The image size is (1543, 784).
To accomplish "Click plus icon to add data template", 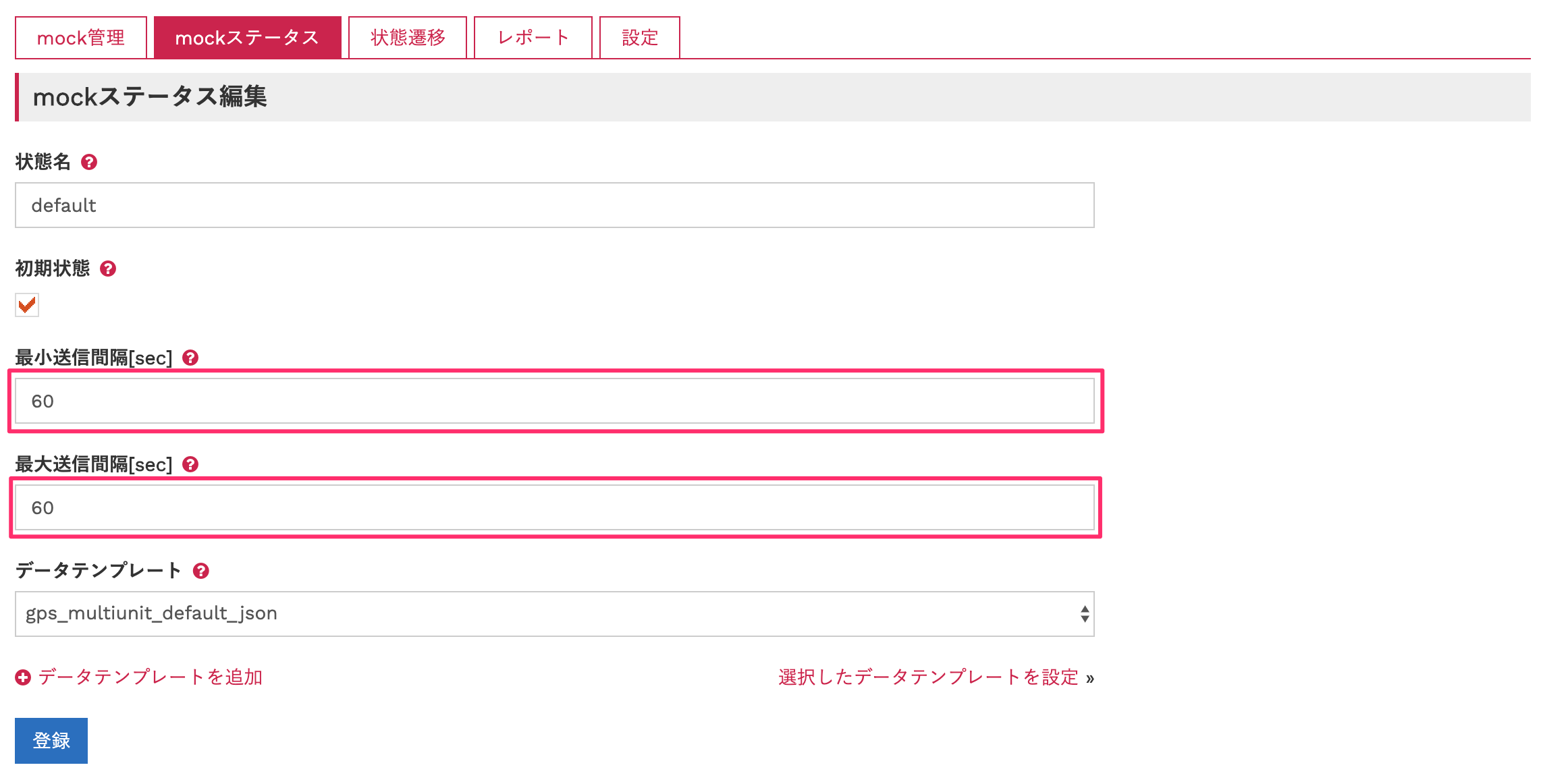I will coord(23,677).
